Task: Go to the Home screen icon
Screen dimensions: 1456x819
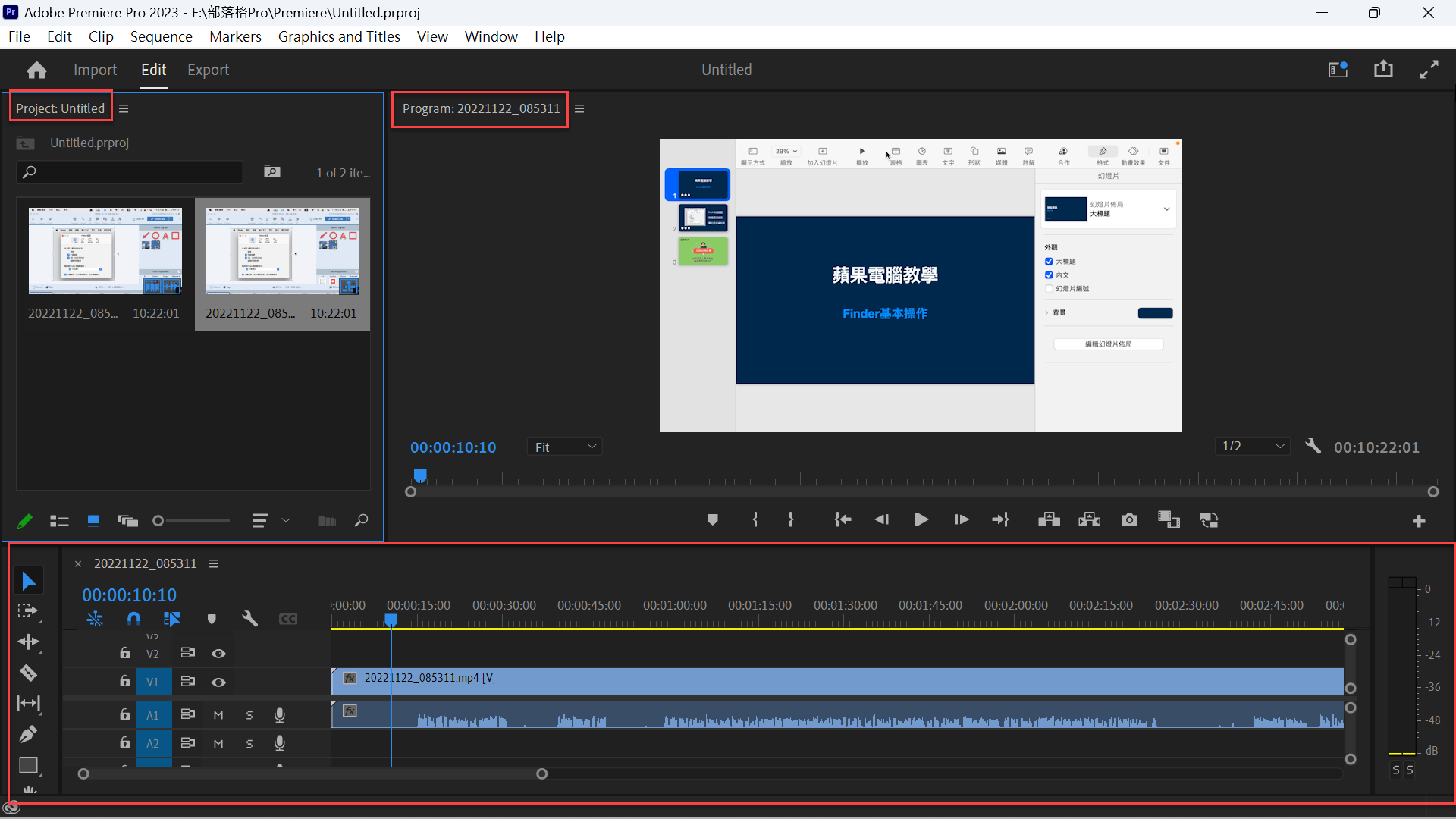Action: coord(36,70)
